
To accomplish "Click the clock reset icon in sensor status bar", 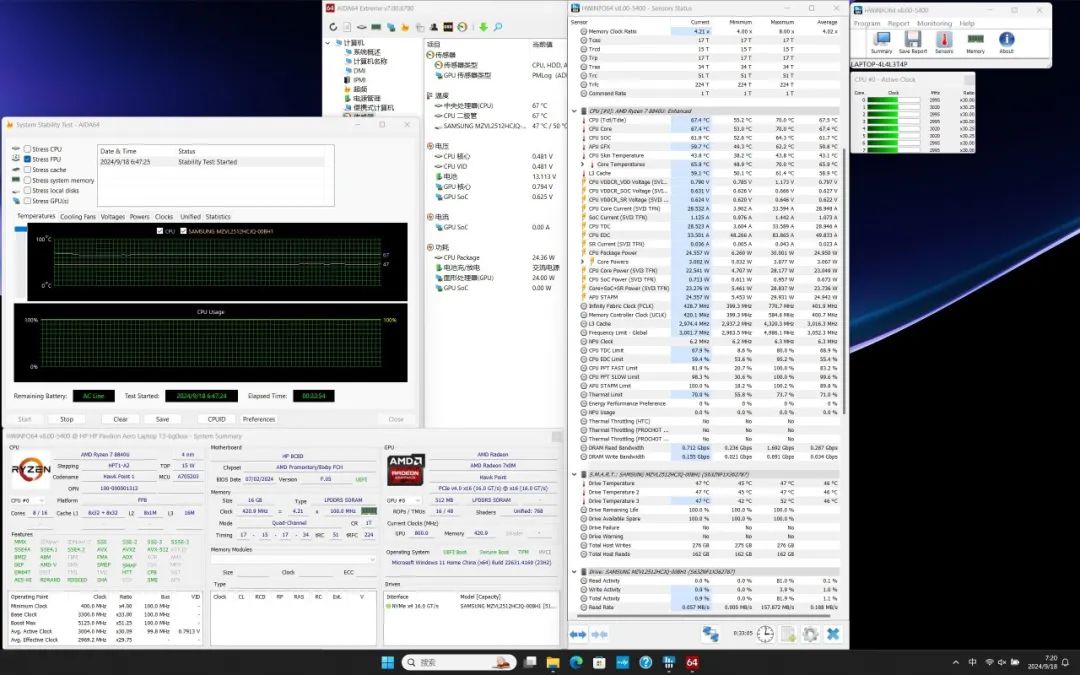I will 765,634.
